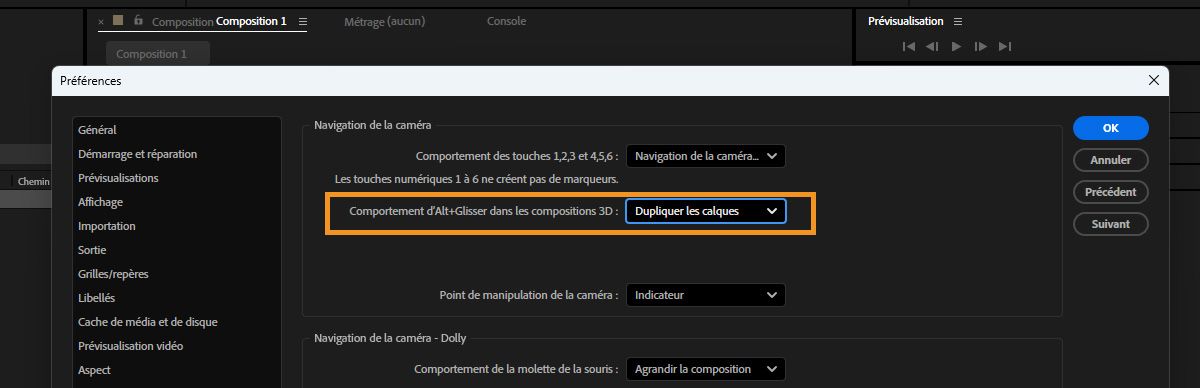Select Affichage preferences category
The image size is (1200, 388).
(x=100, y=202)
